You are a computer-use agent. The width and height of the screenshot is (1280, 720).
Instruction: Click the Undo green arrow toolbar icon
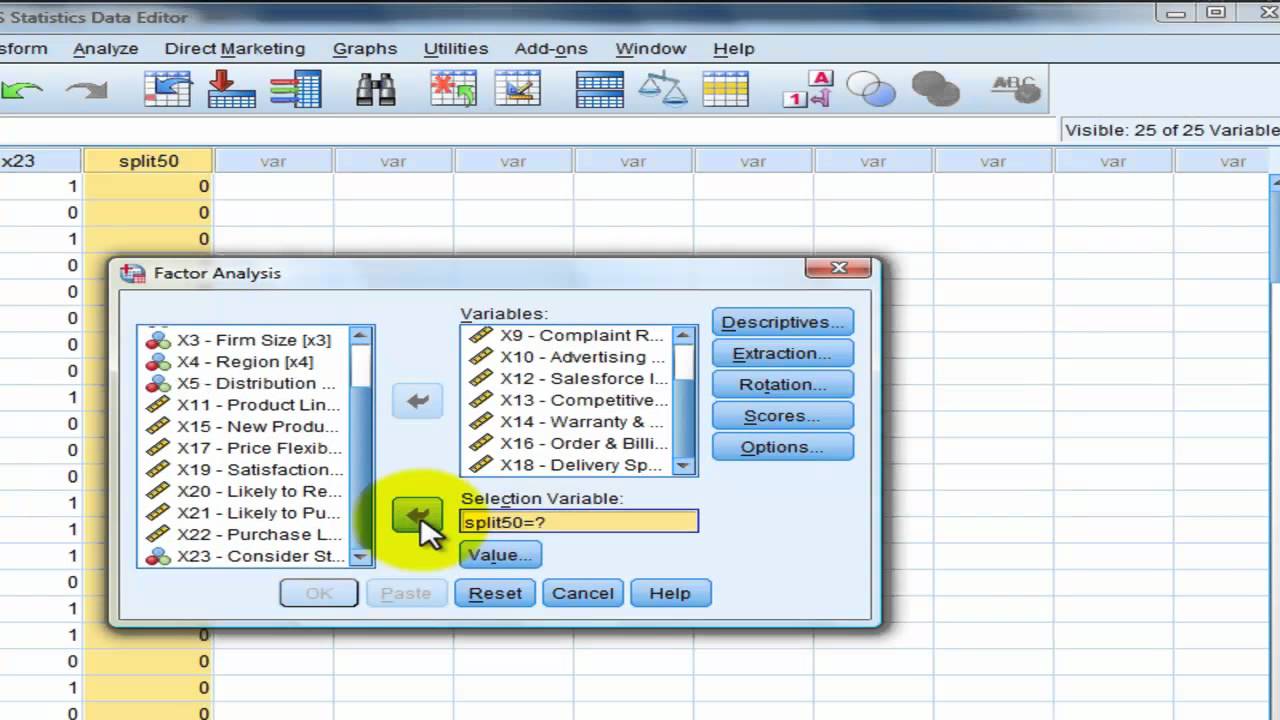click(x=20, y=90)
